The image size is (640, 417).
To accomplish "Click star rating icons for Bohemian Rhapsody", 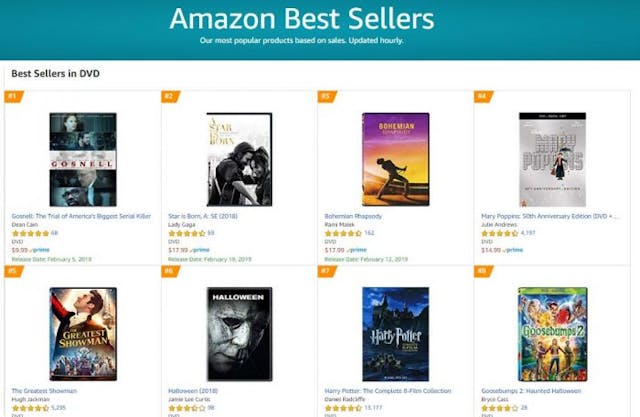I will click(342, 233).
